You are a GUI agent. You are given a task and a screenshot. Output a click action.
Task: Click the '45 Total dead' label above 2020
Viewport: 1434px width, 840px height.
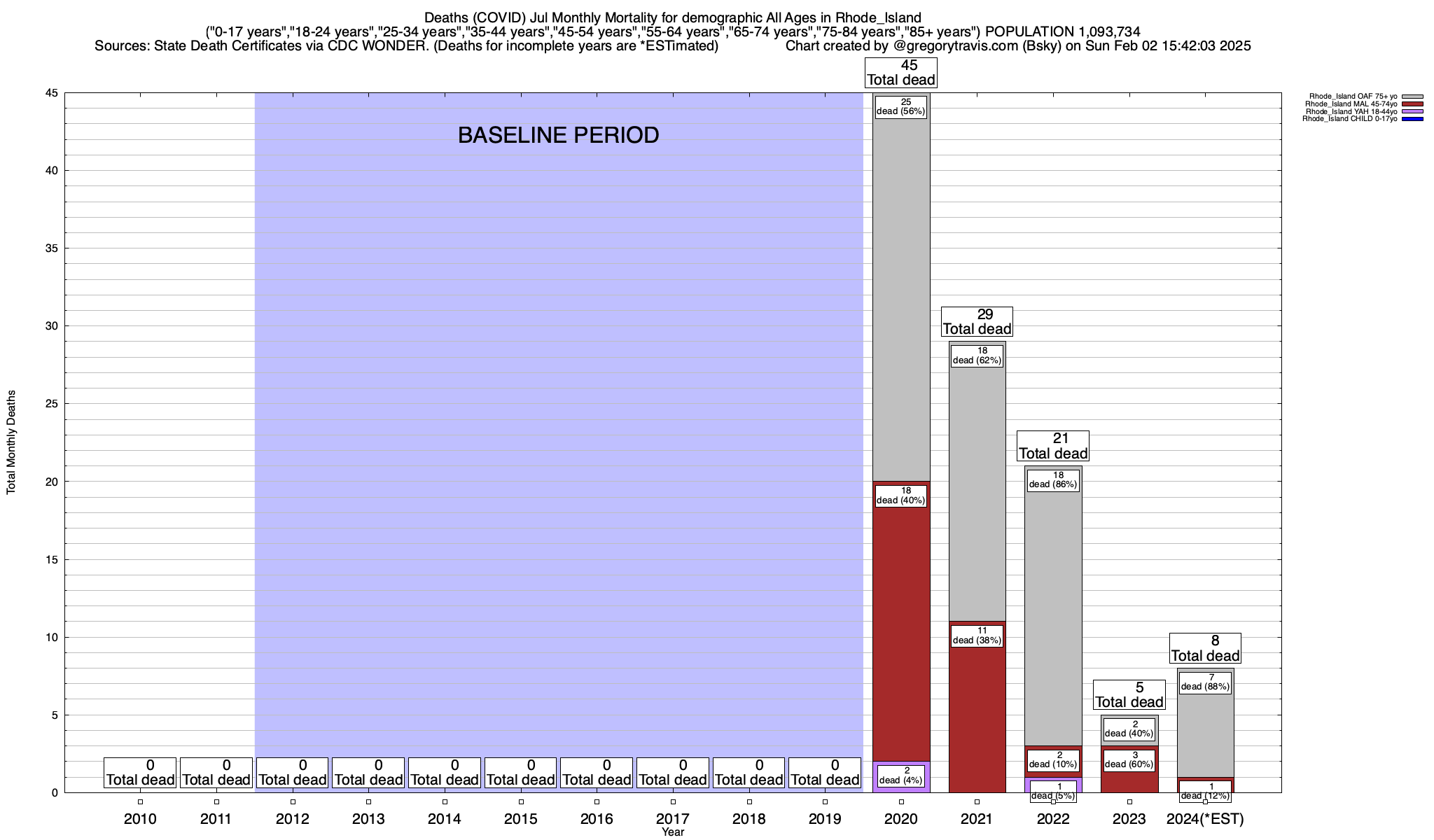(x=900, y=73)
